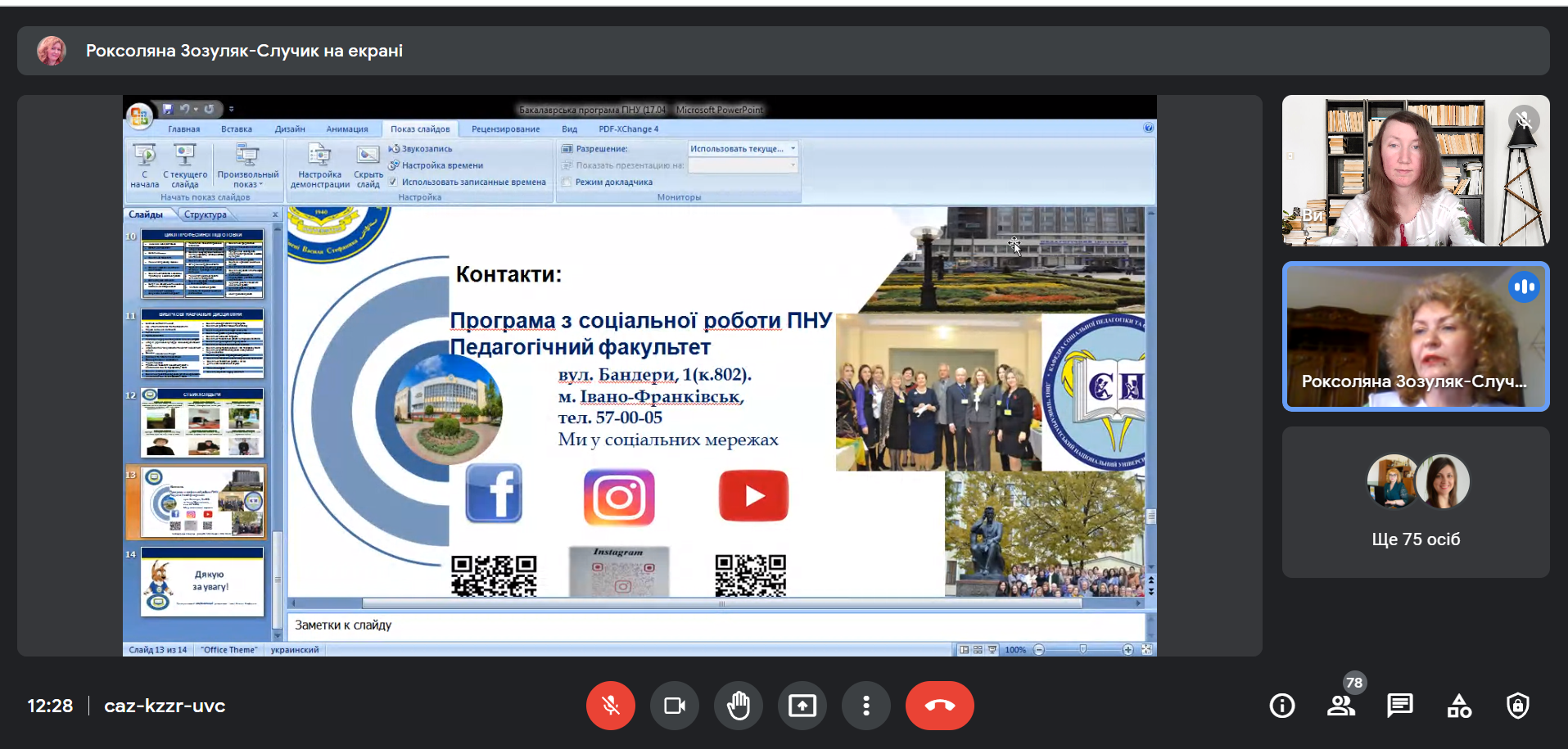Click the Present now screen-share icon
The height and width of the screenshot is (749, 1568).
[802, 706]
